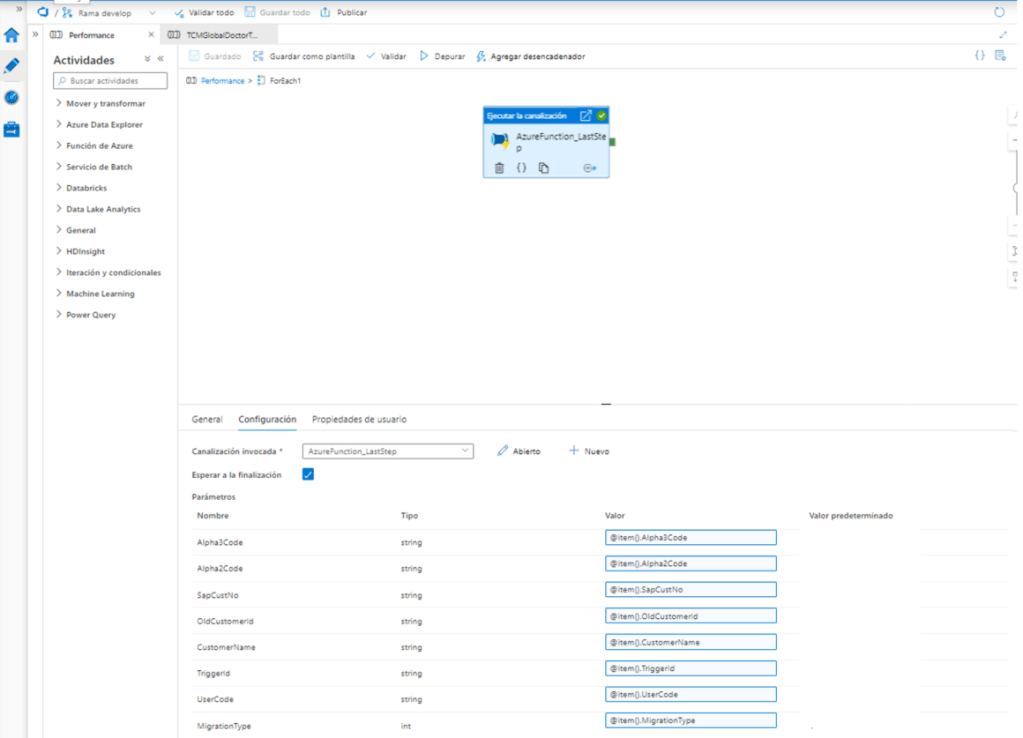
Task: Delete the activity using trash icon
Action: pos(500,168)
